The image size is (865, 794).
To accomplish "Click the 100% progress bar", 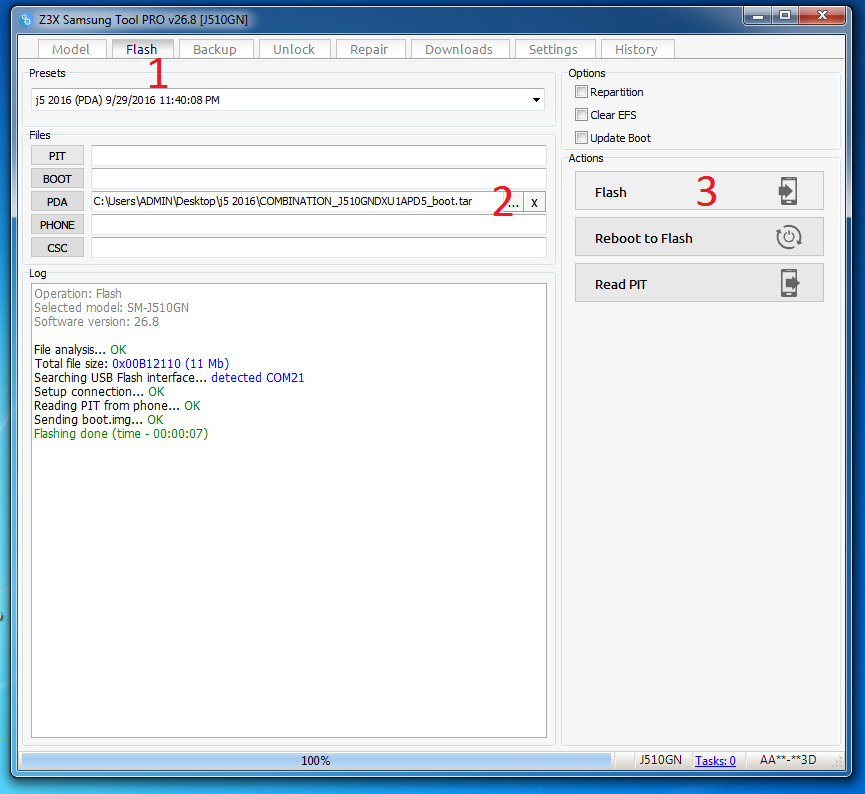I will [x=316, y=761].
